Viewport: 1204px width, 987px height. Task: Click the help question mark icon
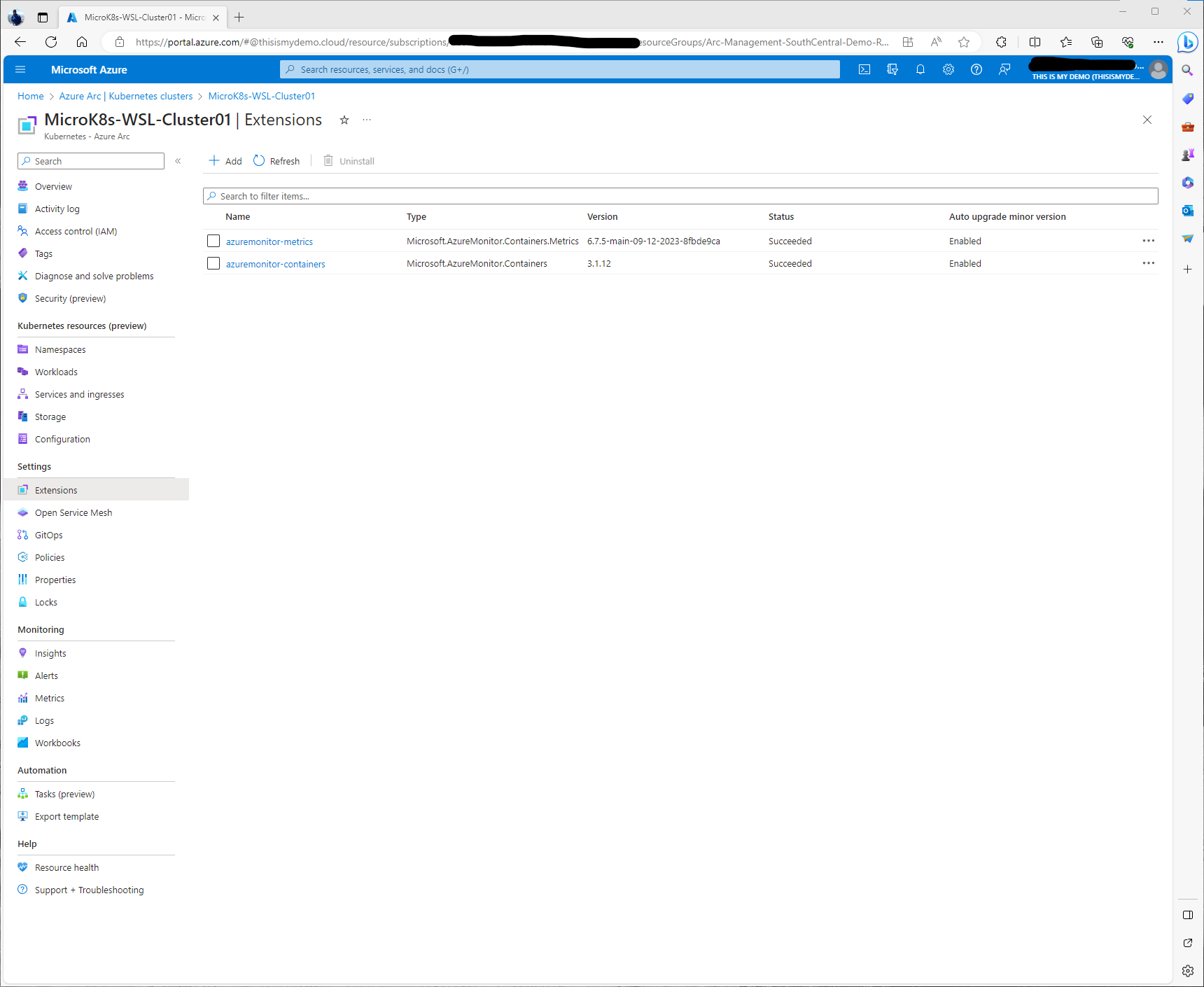tap(976, 69)
